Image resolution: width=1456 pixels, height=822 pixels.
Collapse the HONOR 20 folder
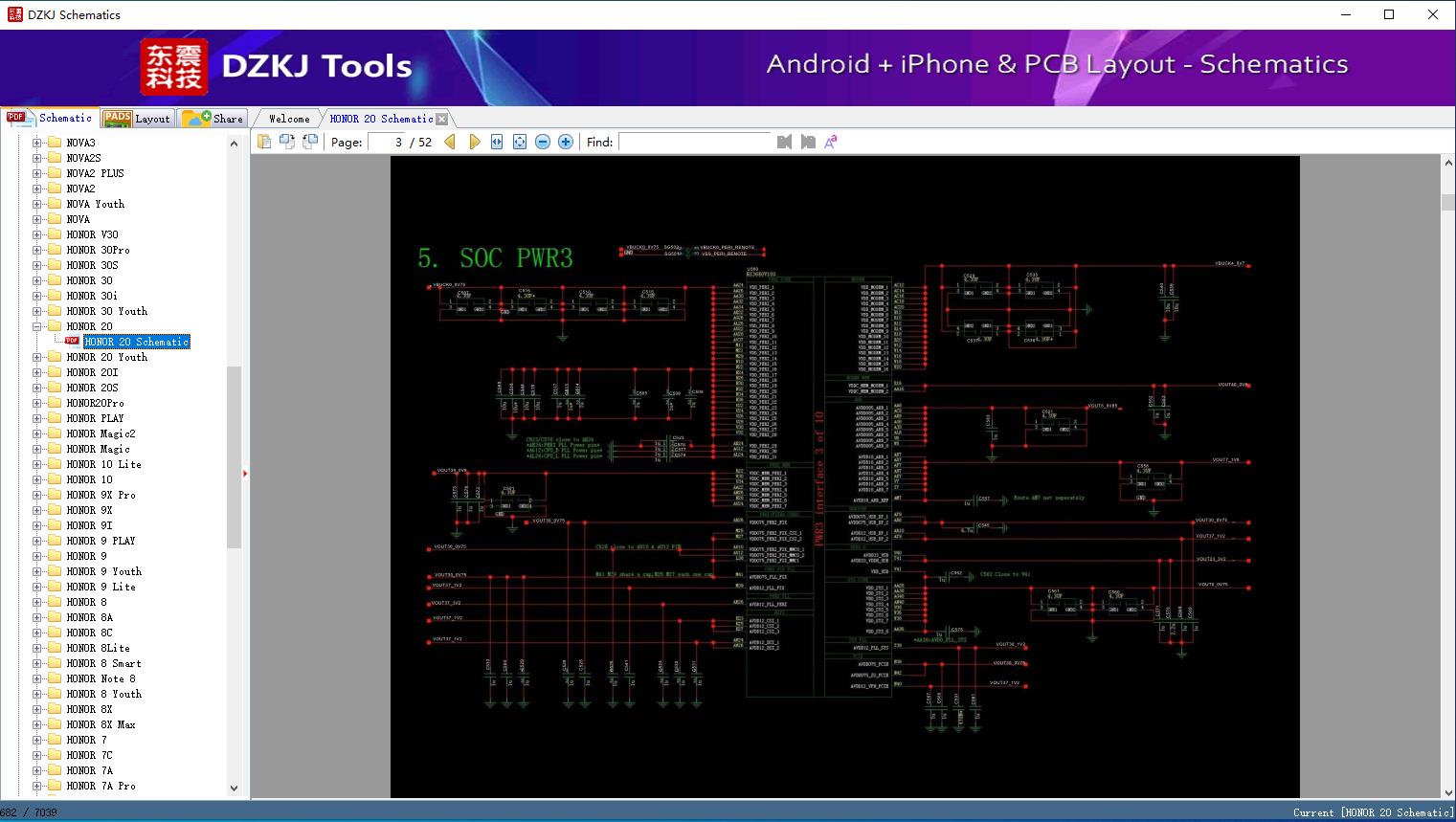pyautogui.click(x=37, y=326)
